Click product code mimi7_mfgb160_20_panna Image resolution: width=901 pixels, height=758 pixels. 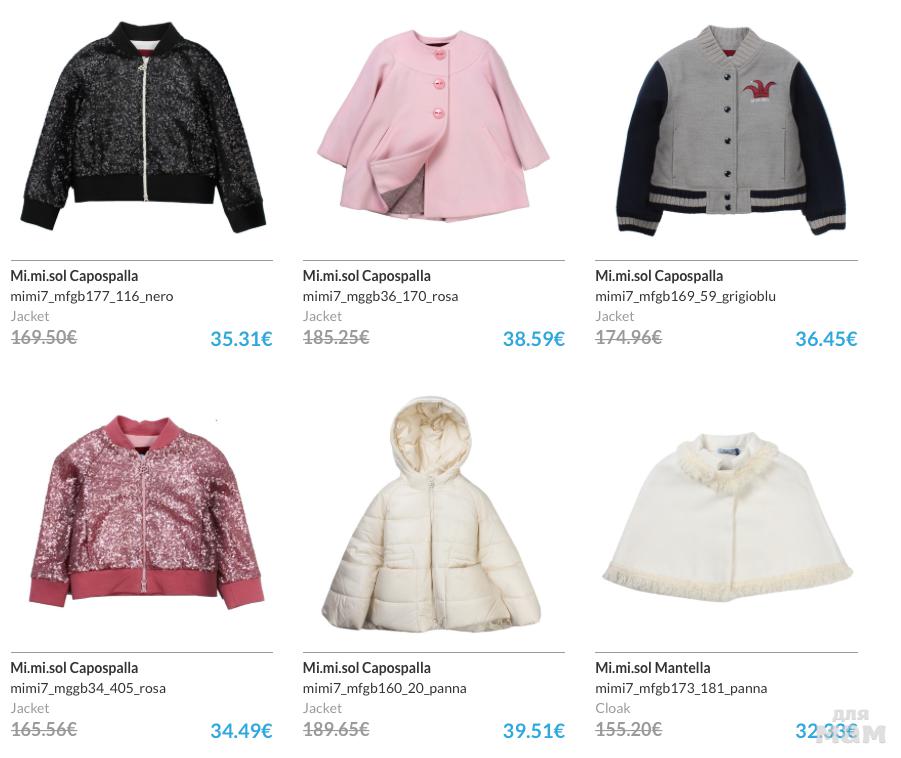(x=384, y=688)
